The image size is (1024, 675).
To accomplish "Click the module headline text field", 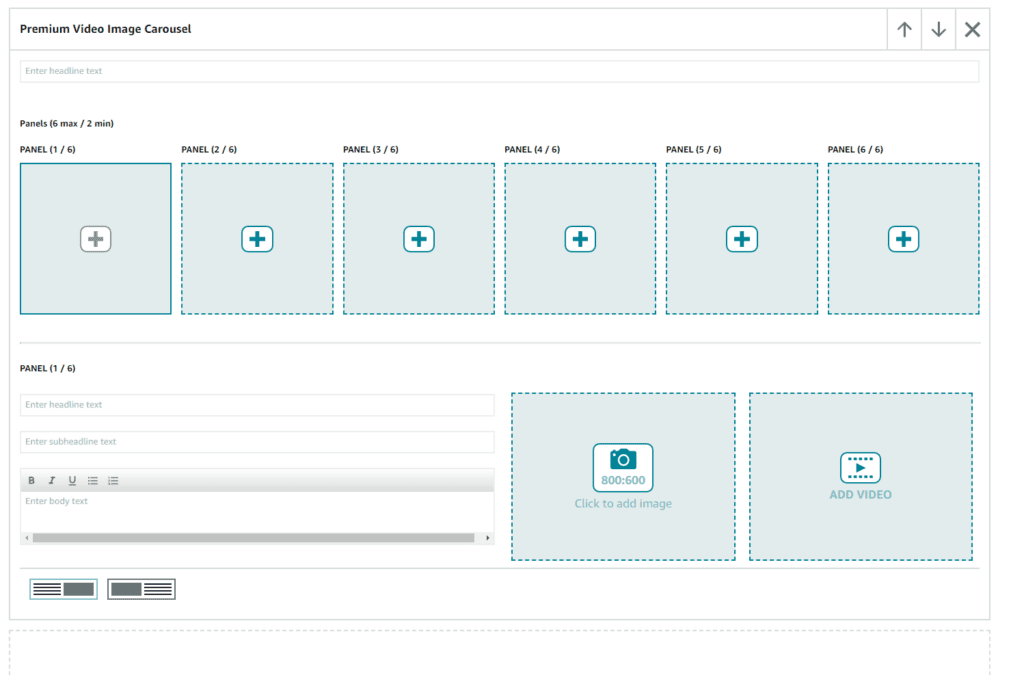I will click(x=500, y=71).
